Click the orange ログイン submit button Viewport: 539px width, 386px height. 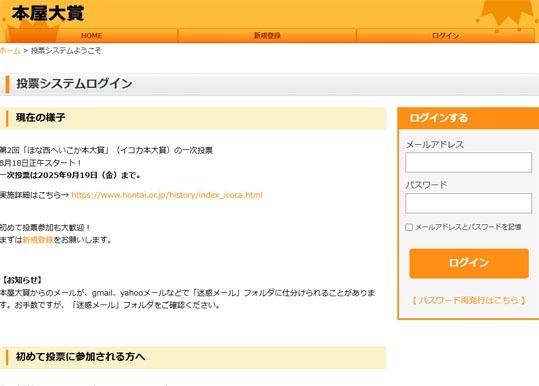[469, 263]
